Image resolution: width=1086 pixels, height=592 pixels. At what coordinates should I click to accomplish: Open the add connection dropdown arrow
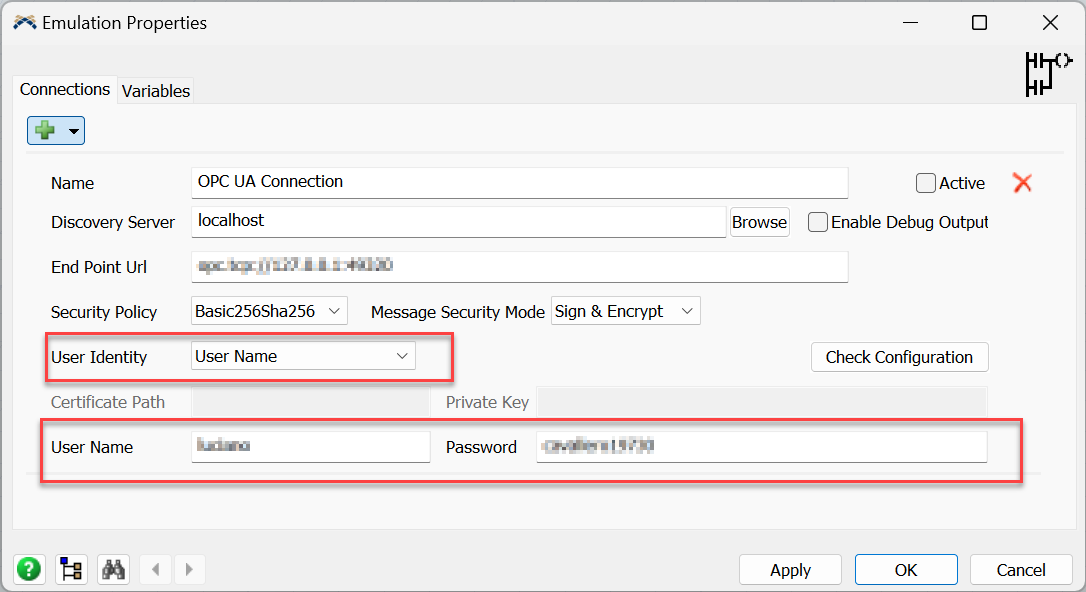pyautogui.click(x=73, y=132)
